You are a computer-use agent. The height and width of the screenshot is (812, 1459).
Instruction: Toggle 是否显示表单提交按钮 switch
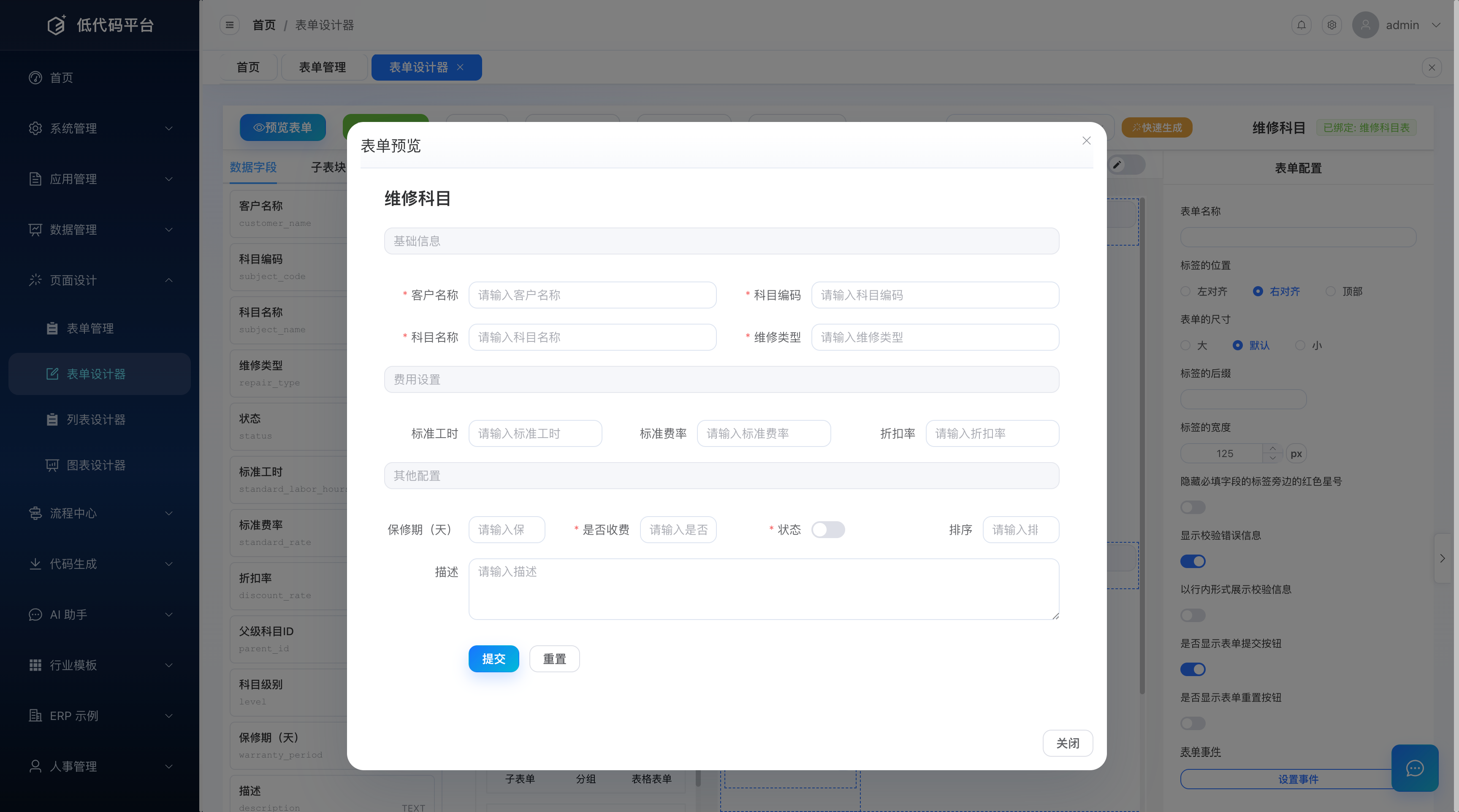(x=1193, y=669)
